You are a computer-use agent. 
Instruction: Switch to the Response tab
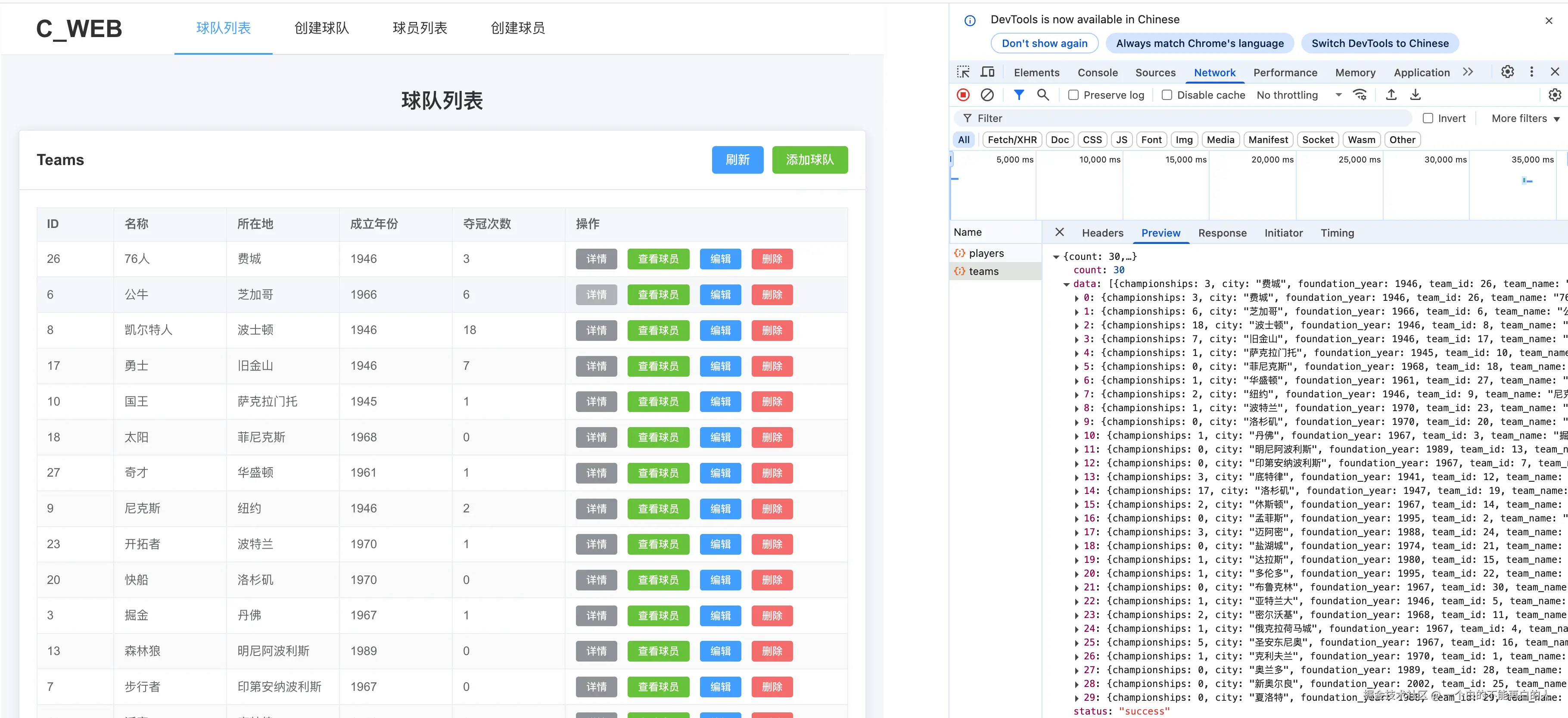(x=1222, y=233)
